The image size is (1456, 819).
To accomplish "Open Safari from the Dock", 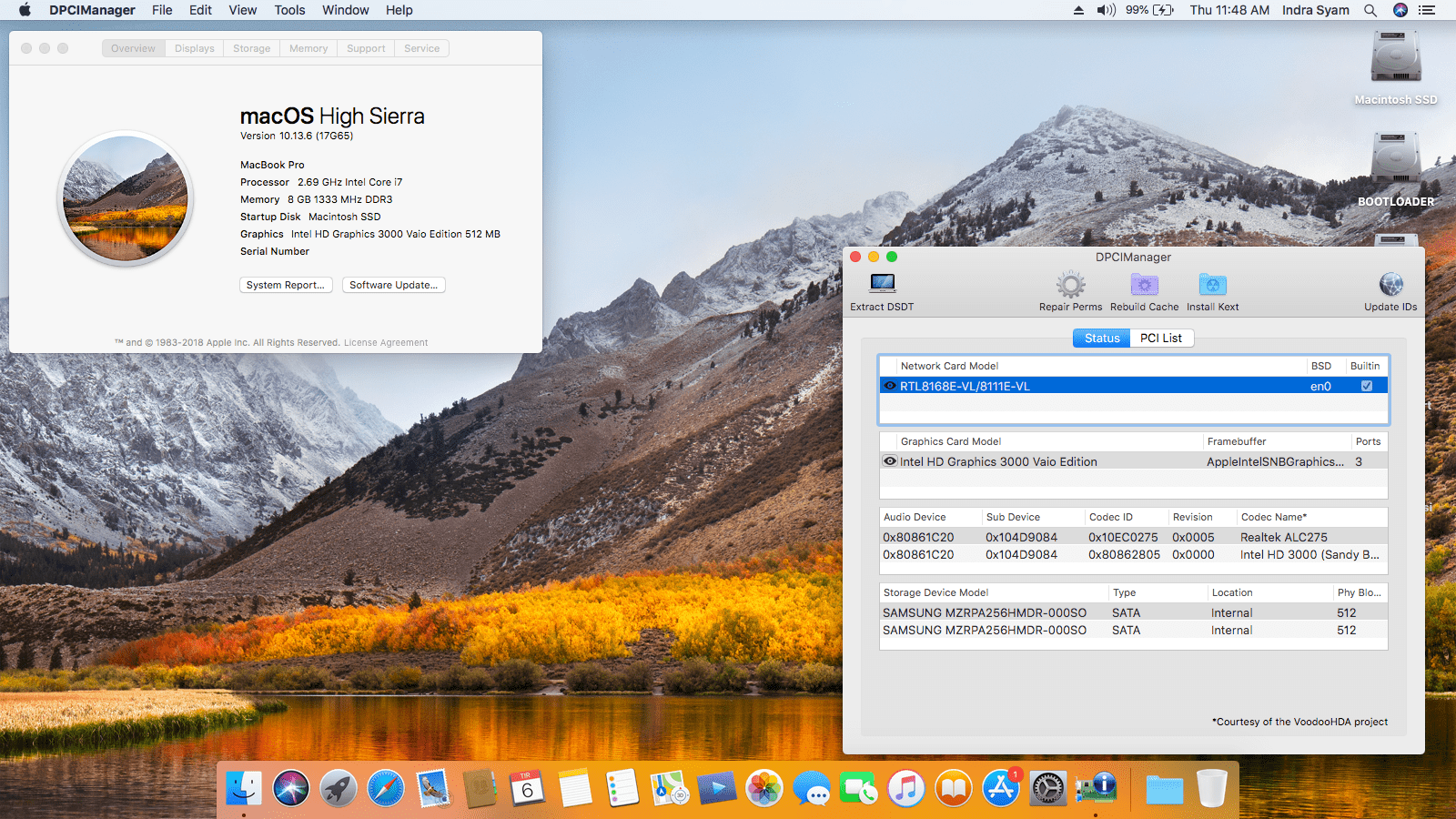I will pos(386,788).
